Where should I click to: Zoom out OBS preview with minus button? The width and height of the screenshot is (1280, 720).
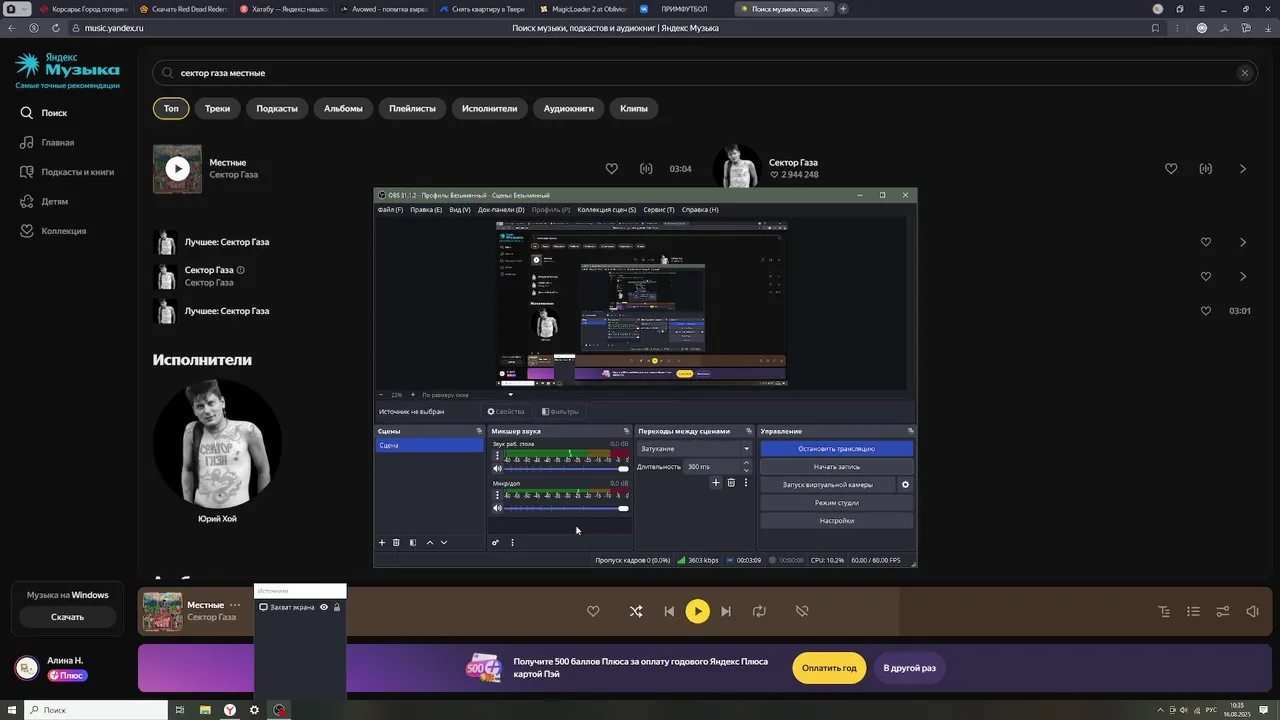380,395
